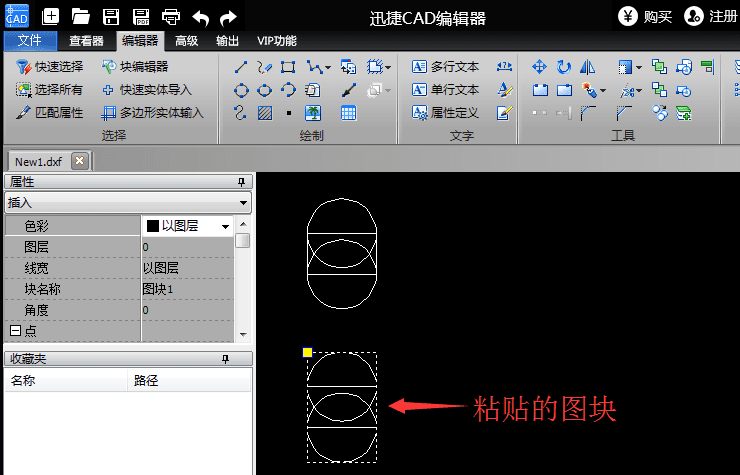The height and width of the screenshot is (475, 740).
Task: Click the Redo arrow icon
Action: coord(229,18)
